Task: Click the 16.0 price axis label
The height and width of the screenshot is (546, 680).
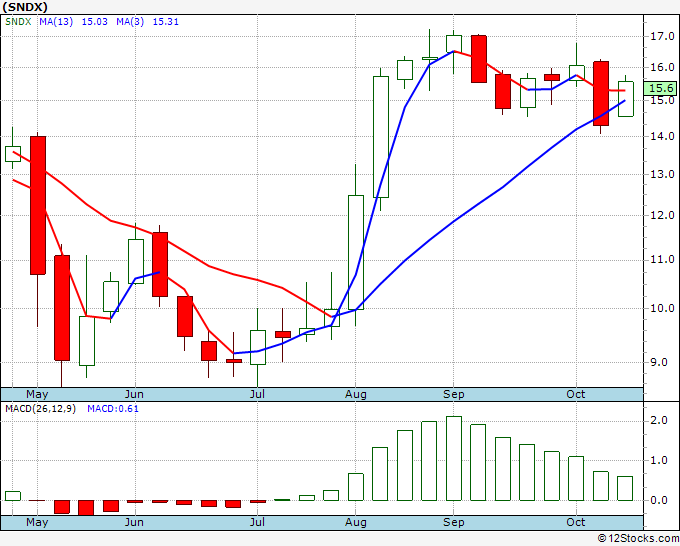Action: 662,67
